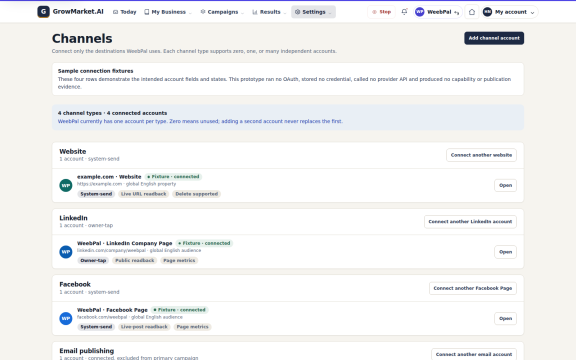Go to the Today page
This screenshot has height=360, width=576.
click(125, 12)
